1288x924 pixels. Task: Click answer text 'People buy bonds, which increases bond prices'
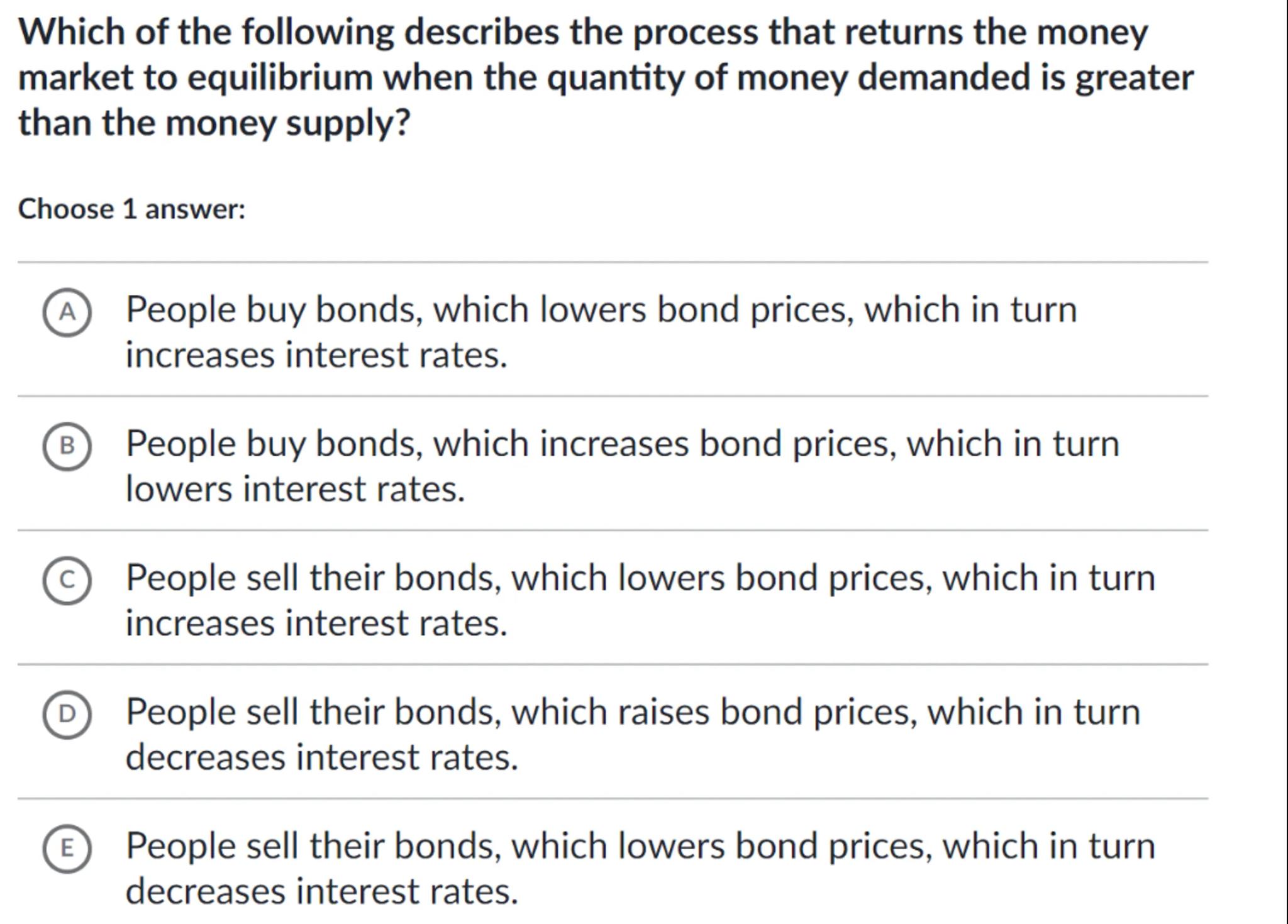coord(622,444)
